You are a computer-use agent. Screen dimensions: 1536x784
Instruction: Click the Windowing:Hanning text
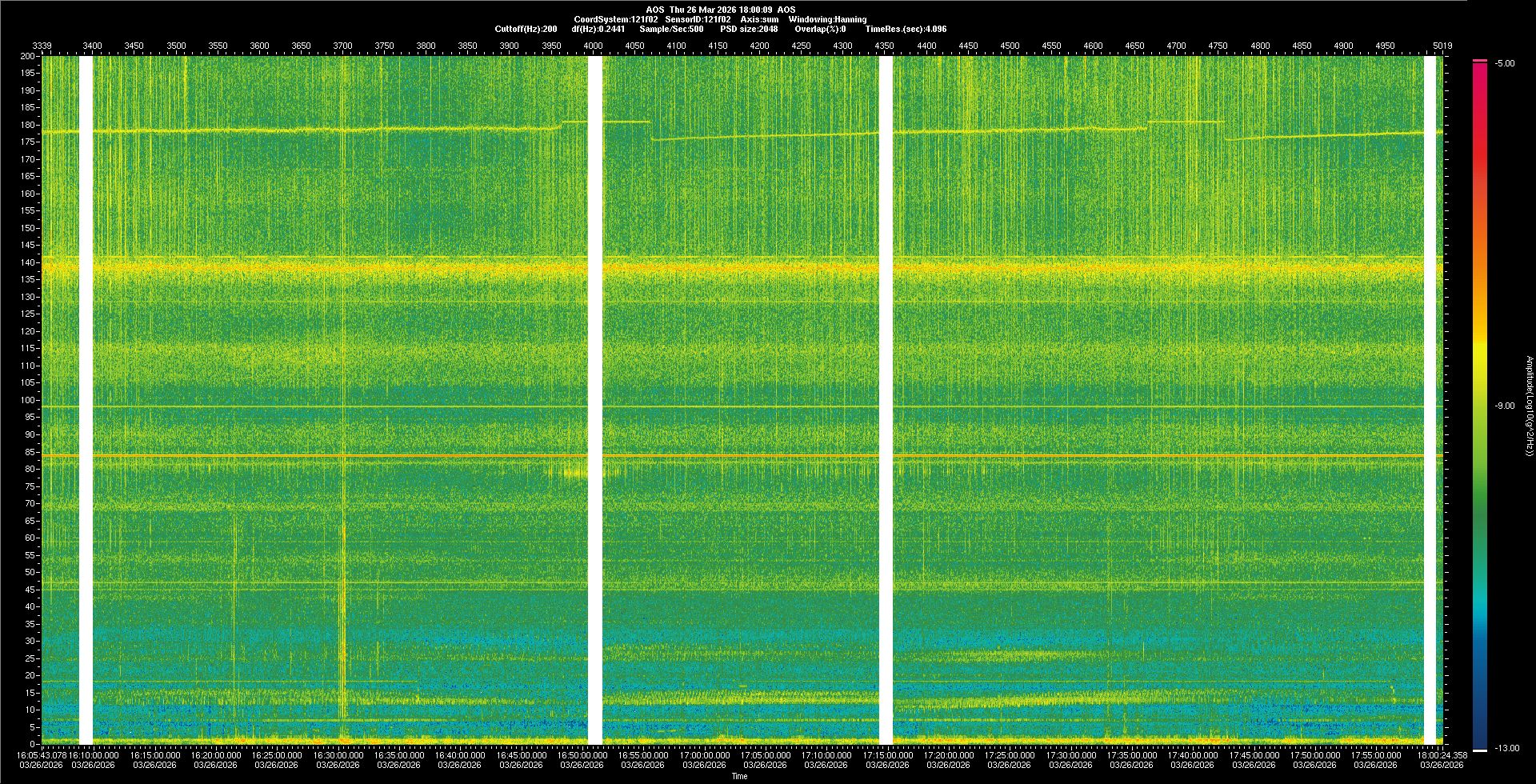(x=827, y=19)
